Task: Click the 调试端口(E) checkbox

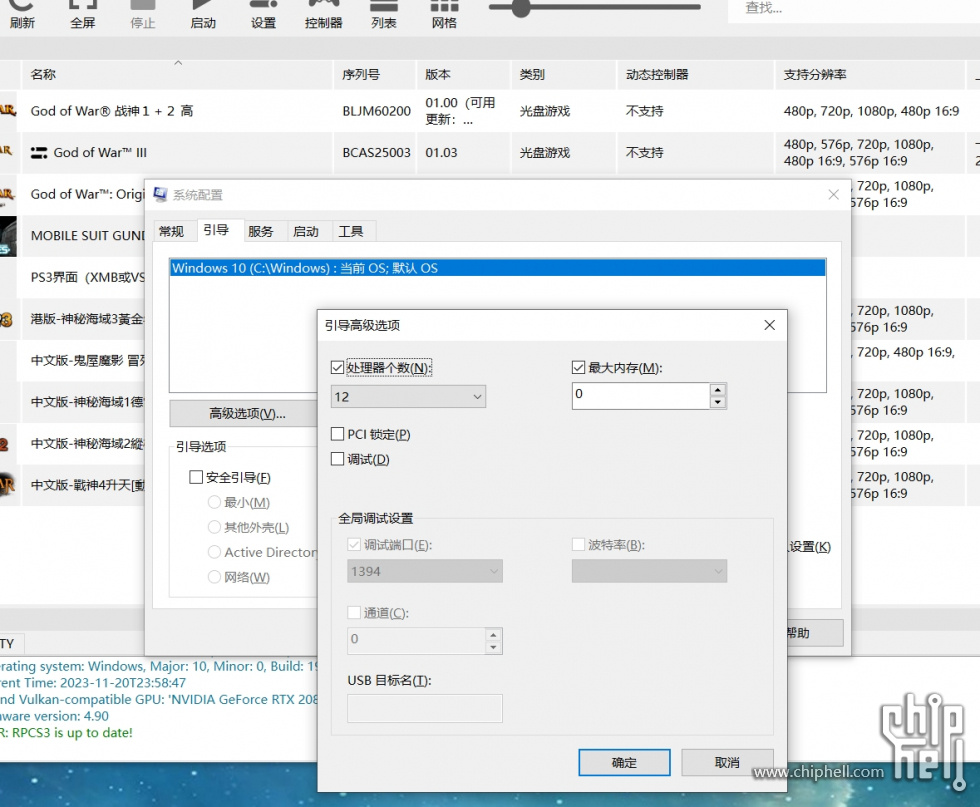Action: (x=354, y=544)
